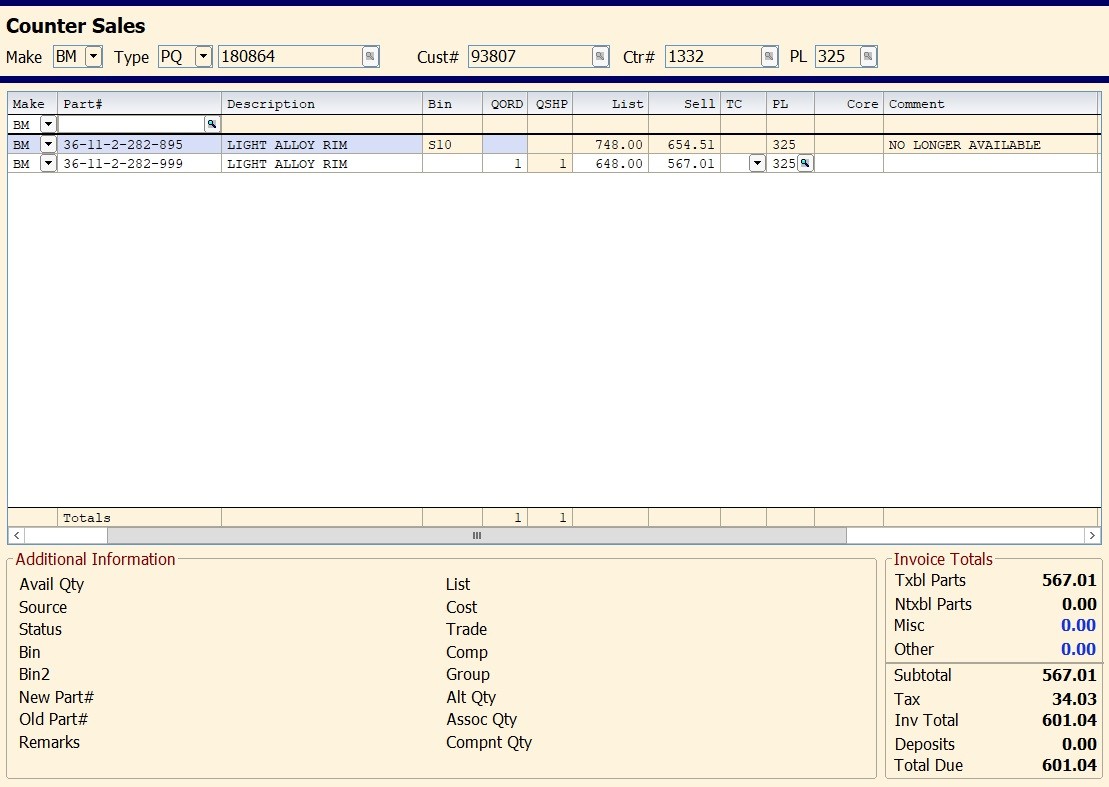The image size is (1109, 787).
Task: Click the Inv Total amount 601.04
Action: [x=1069, y=720]
